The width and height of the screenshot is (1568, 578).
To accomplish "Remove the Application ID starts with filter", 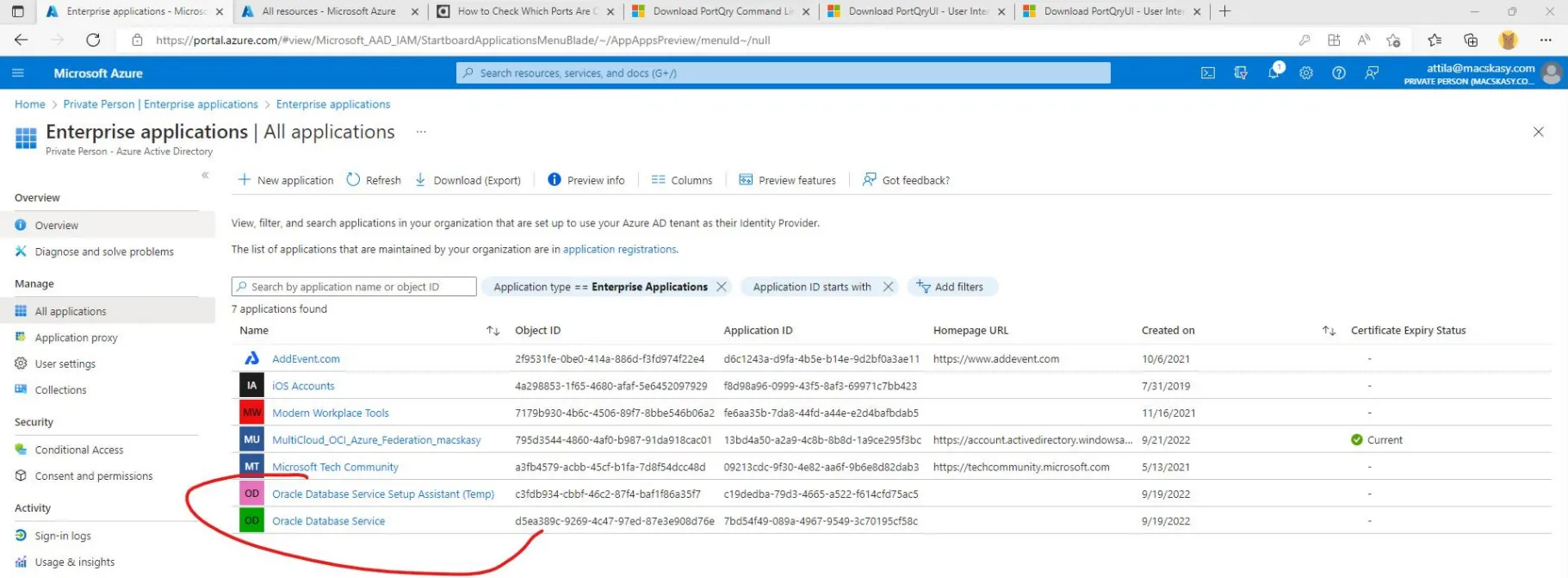I will tap(888, 287).
